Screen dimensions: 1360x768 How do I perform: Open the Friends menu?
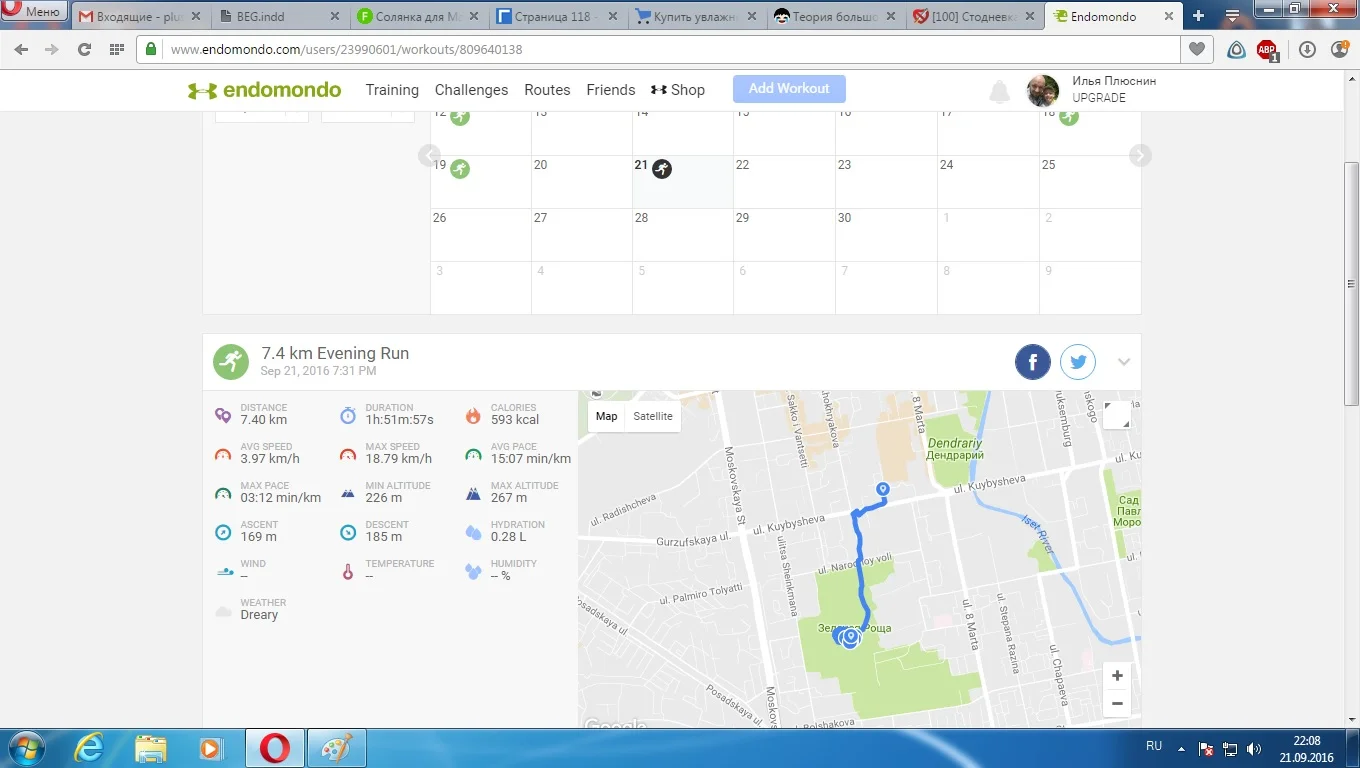click(611, 90)
